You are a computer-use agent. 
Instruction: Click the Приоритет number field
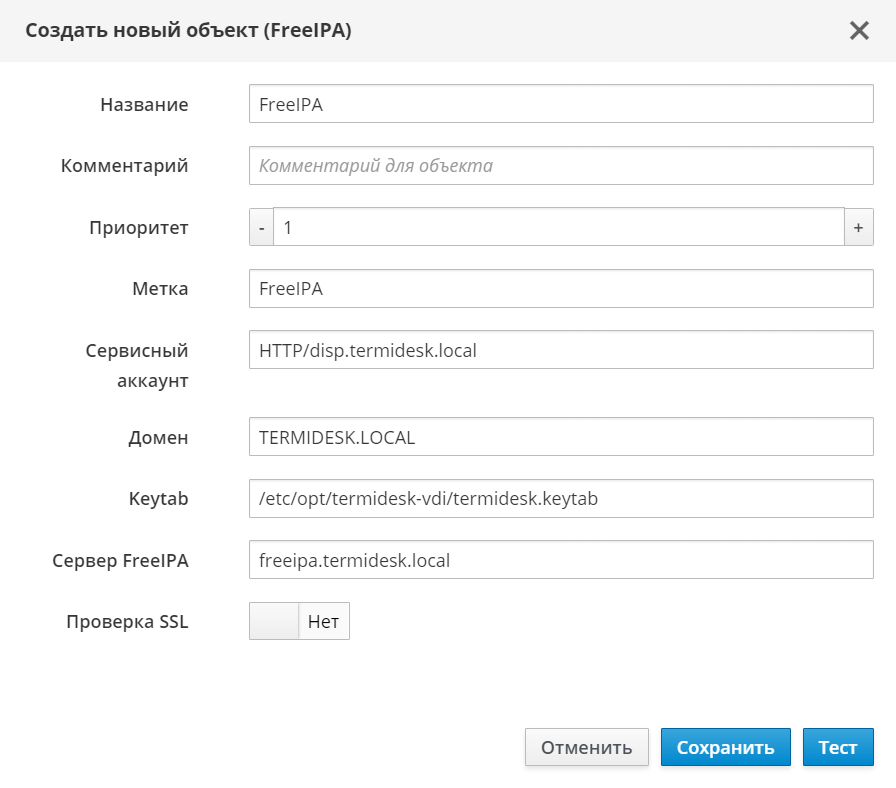point(558,227)
